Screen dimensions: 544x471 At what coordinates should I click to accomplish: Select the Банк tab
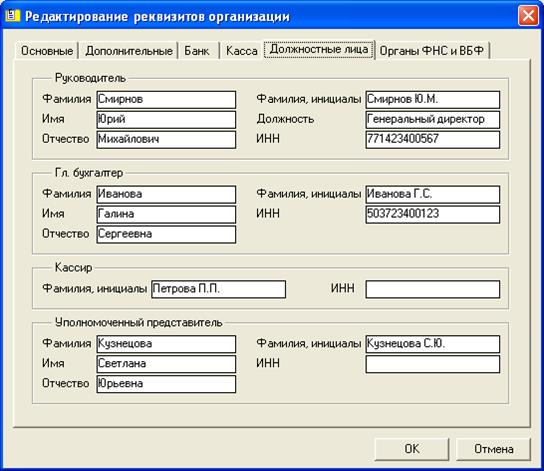(197, 51)
